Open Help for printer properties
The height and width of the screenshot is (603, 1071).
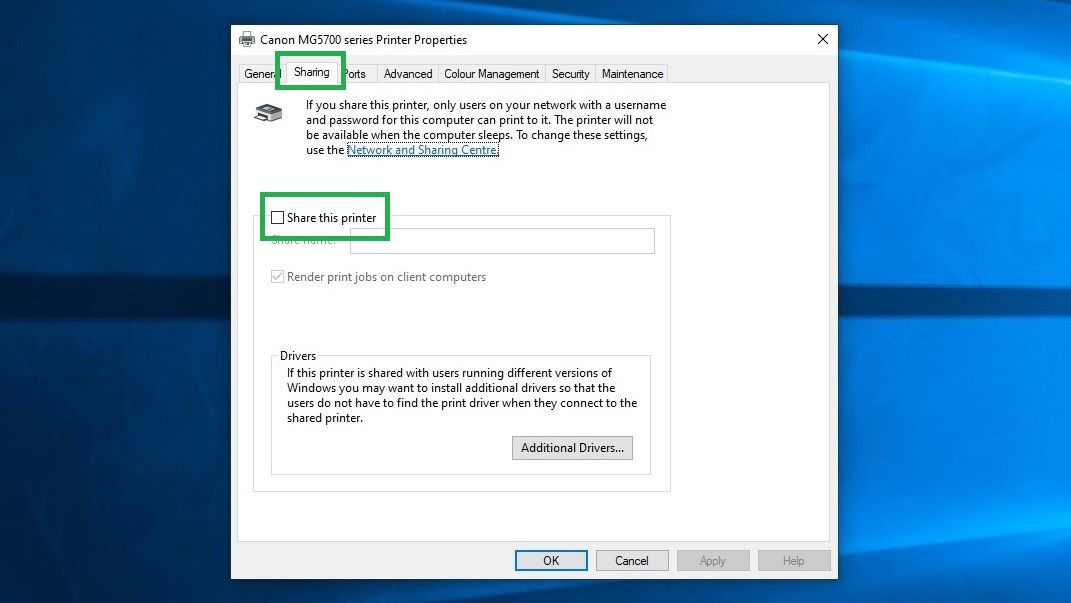pos(794,560)
